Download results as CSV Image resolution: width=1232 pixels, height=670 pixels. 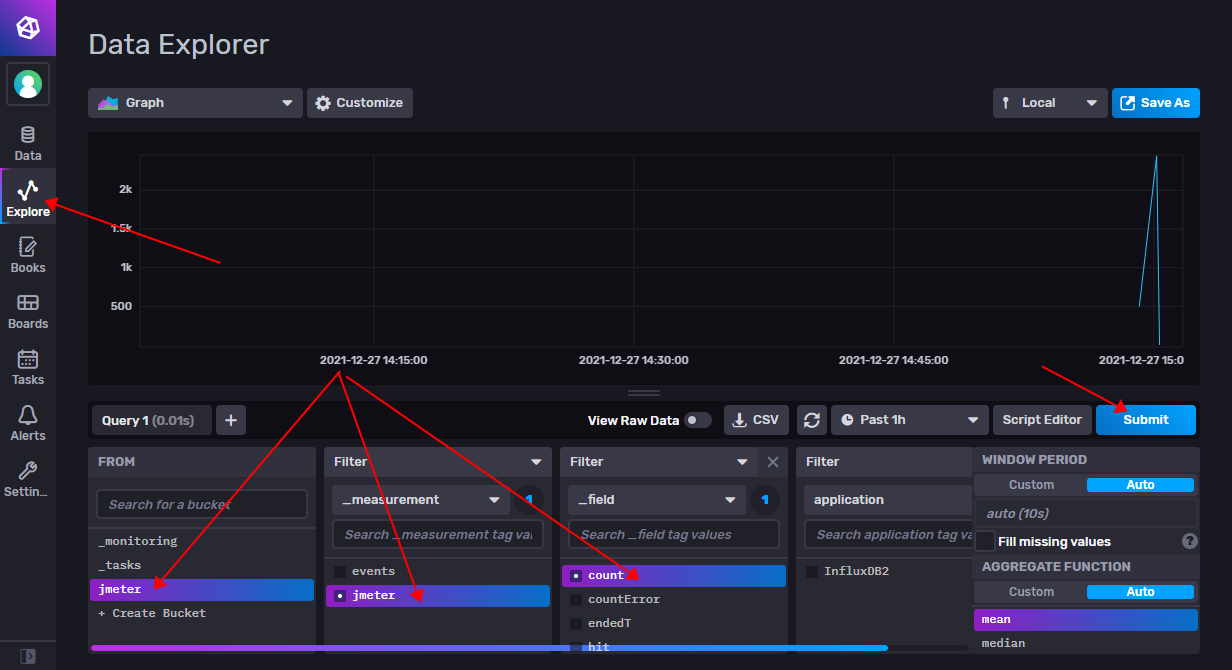(756, 420)
